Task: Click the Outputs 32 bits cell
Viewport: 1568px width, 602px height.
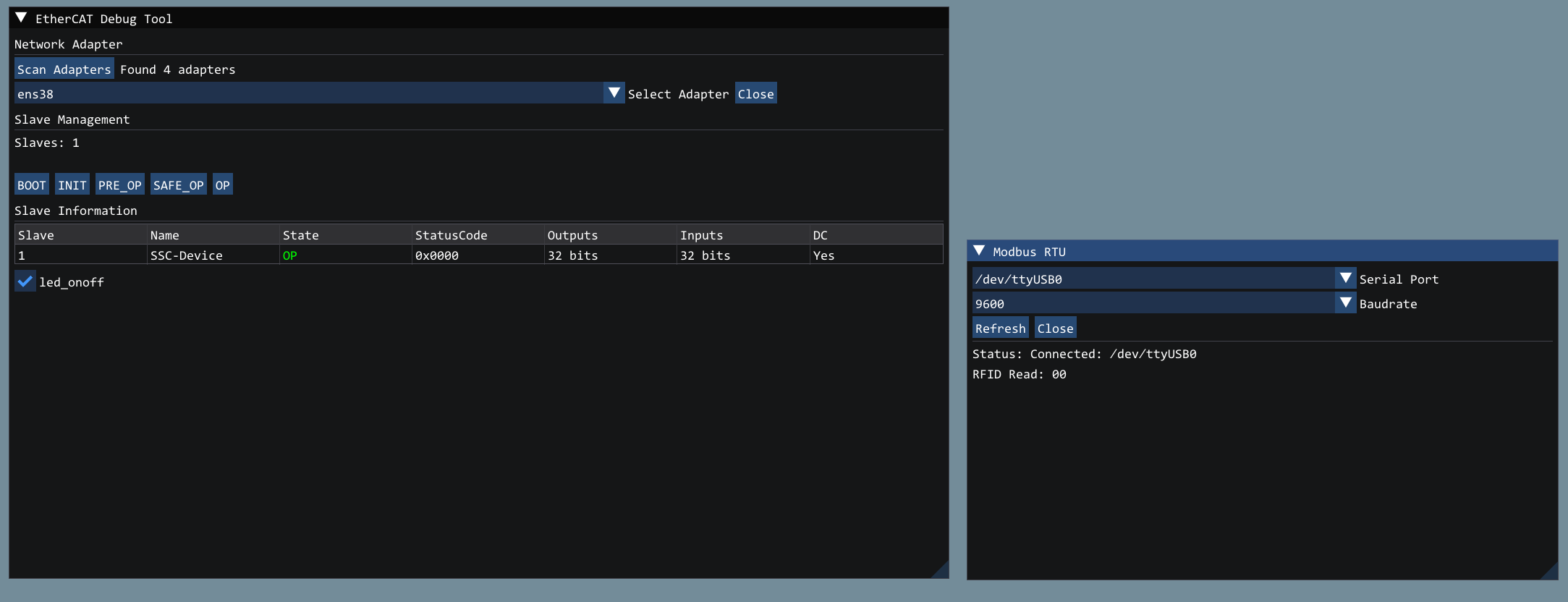Action: [x=611, y=255]
